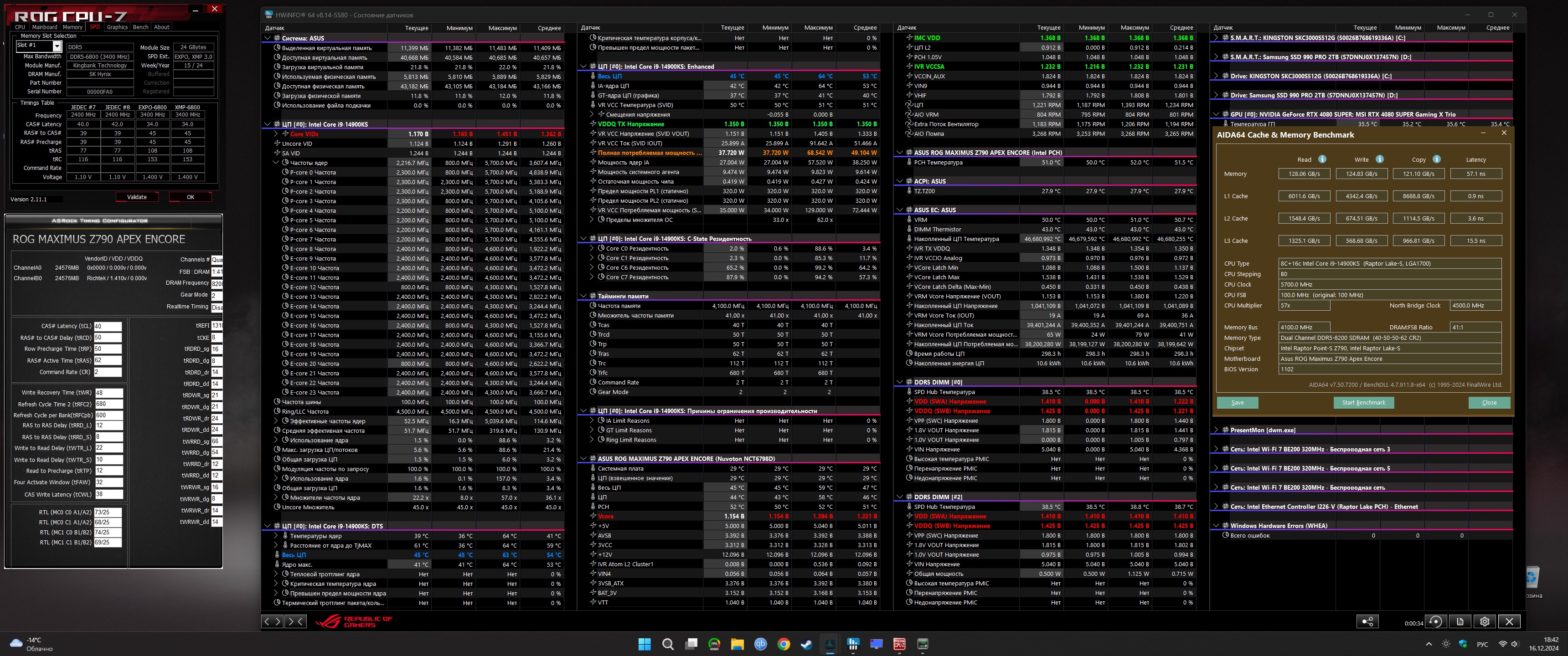Viewport: 1568px width, 656px height.
Task: Expand the PresentMon [dwm.exe] section
Action: (x=1216, y=430)
